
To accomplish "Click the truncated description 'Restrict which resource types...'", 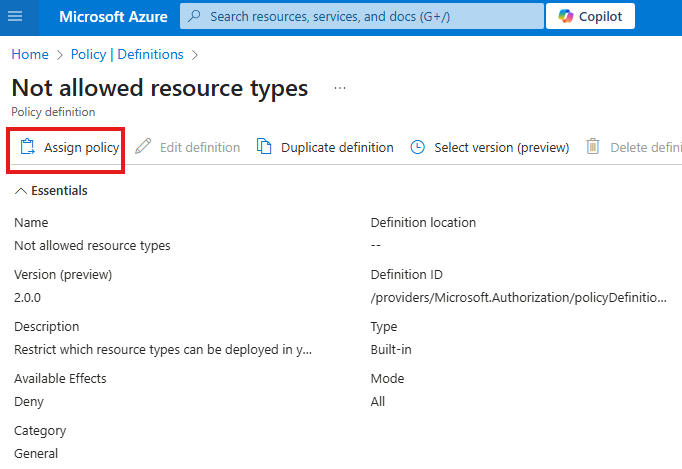I will (x=163, y=350).
